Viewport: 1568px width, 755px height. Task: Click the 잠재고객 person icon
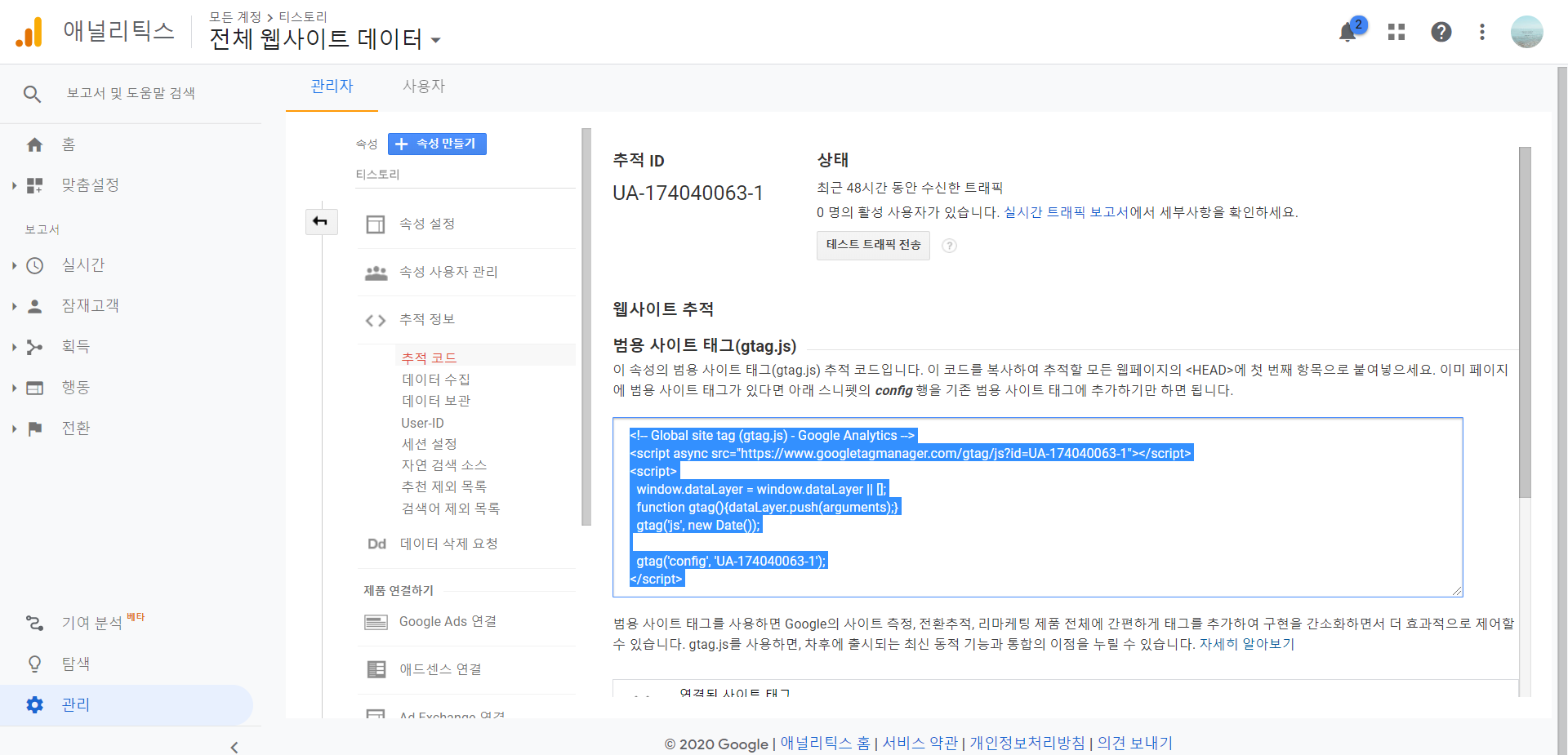pyautogui.click(x=34, y=306)
